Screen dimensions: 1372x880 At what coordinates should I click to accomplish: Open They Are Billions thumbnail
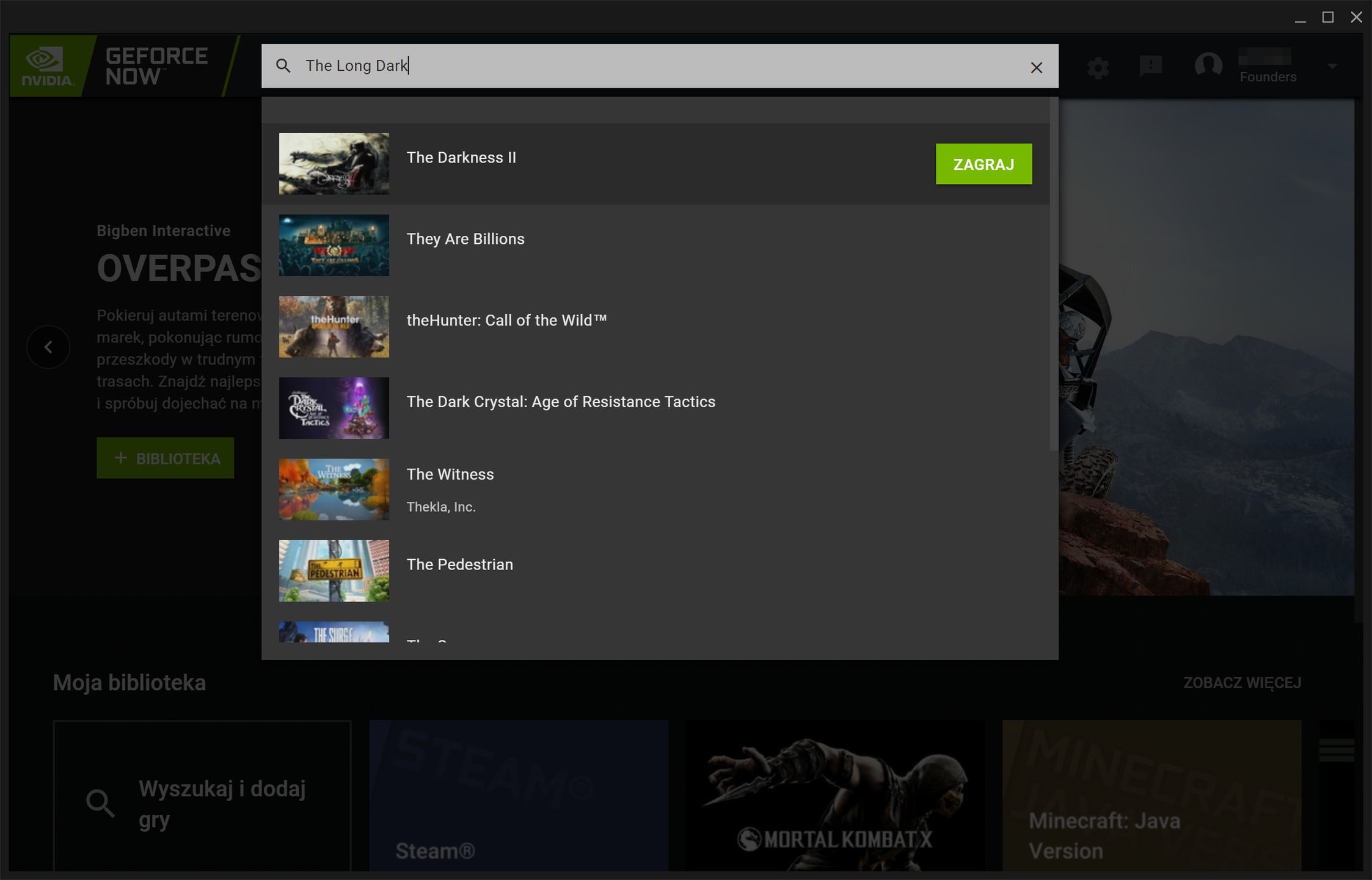334,245
